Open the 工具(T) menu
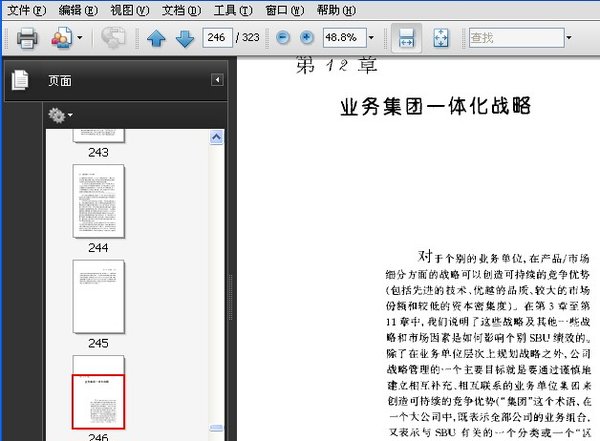The width and height of the screenshot is (600, 441). click(233, 10)
